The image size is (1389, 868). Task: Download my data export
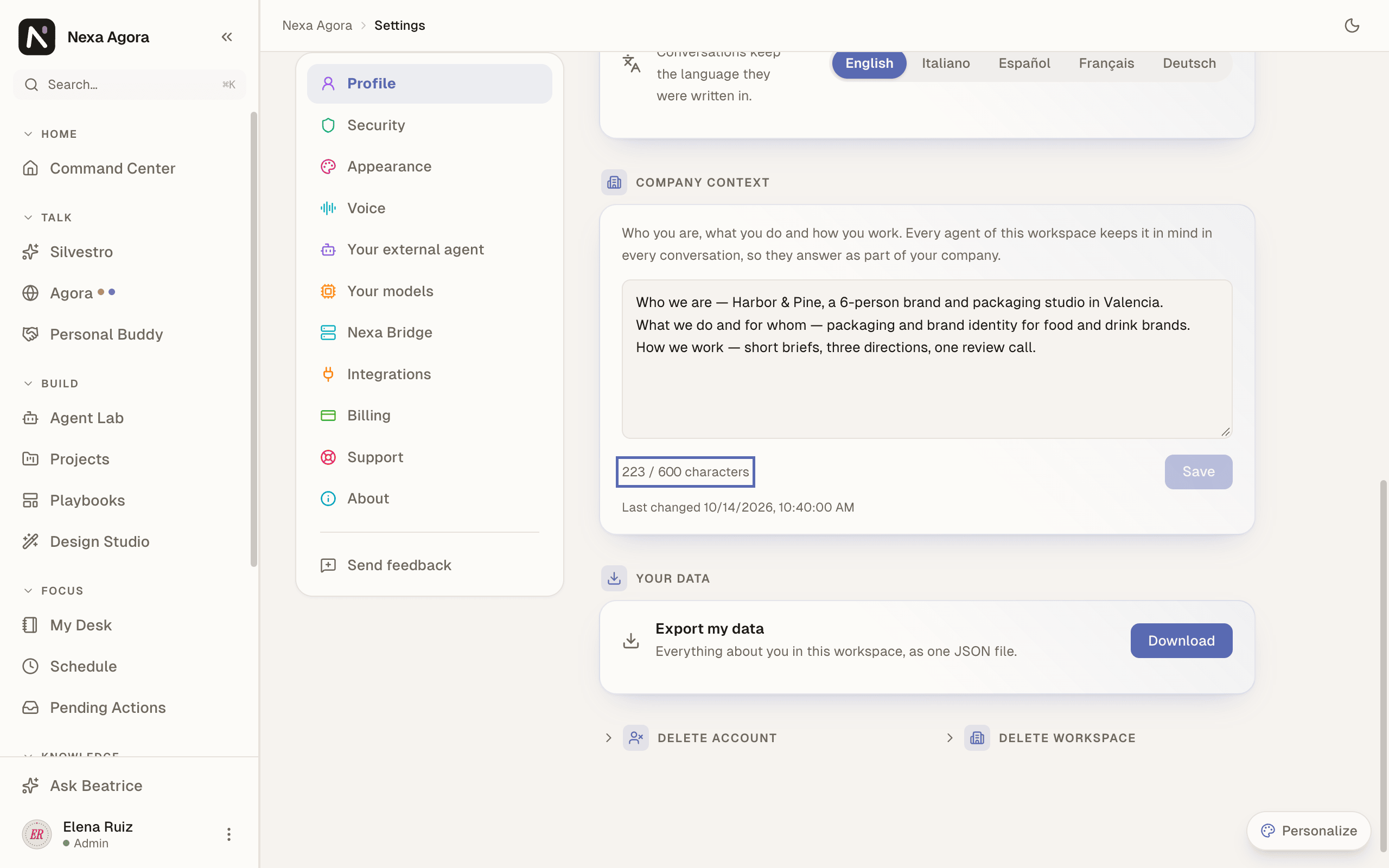pyautogui.click(x=1181, y=641)
